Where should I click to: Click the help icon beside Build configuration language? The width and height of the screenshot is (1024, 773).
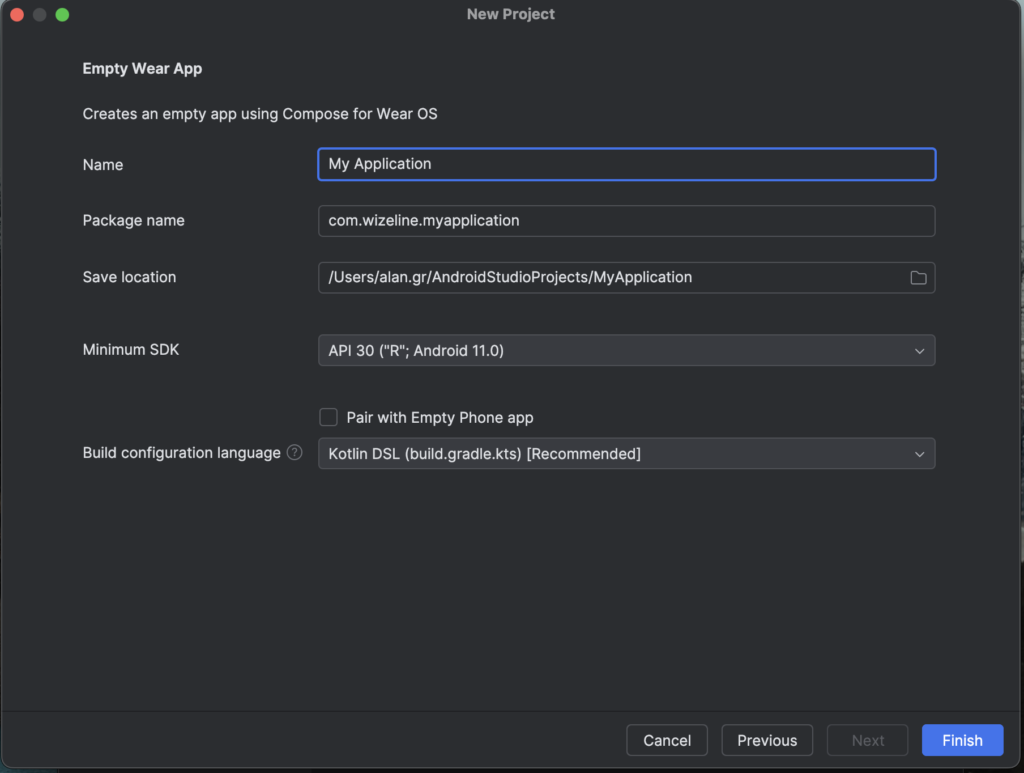[294, 453]
